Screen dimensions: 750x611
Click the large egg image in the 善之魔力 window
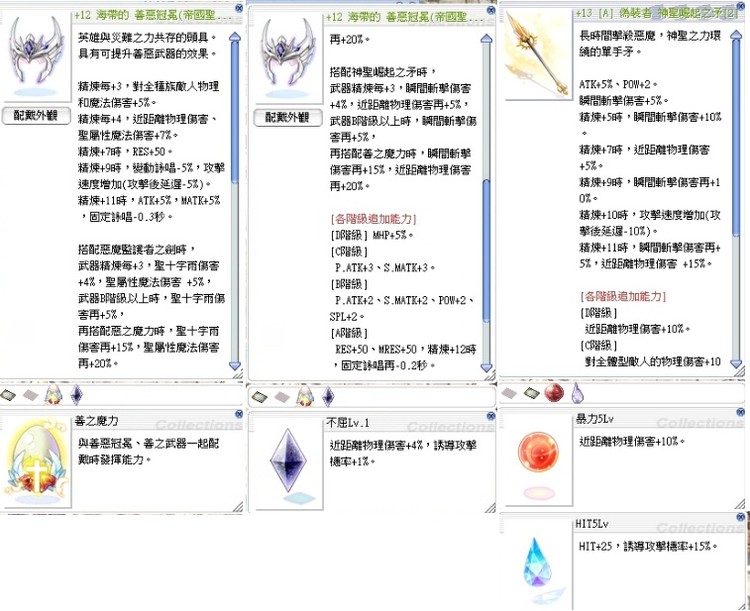(x=36, y=462)
